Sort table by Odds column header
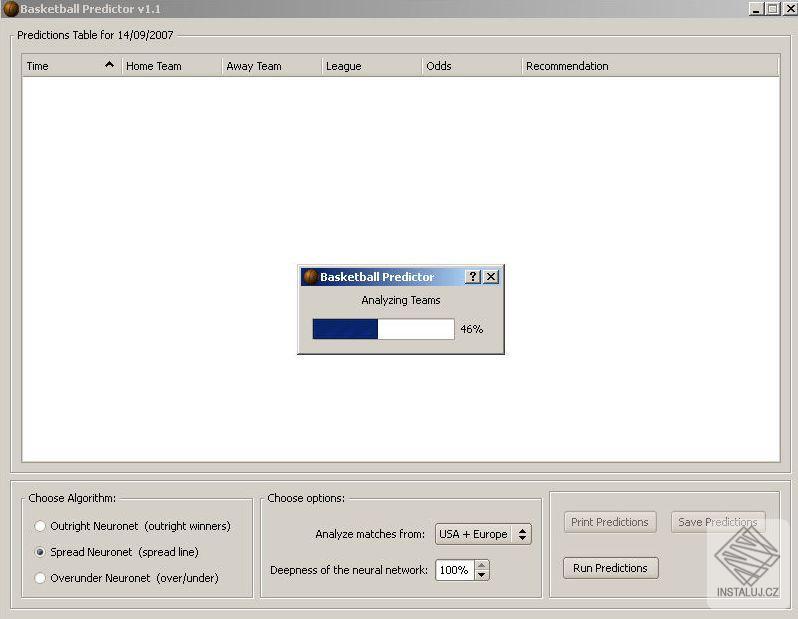Screen dimensions: 798x619 pos(472,66)
